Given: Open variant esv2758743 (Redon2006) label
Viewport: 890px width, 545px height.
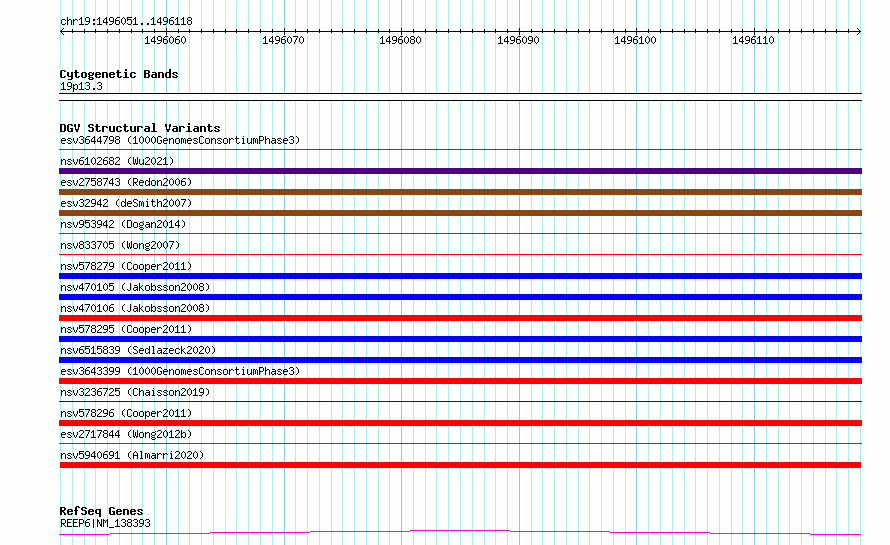Looking at the screenshot, I should click(x=126, y=182).
